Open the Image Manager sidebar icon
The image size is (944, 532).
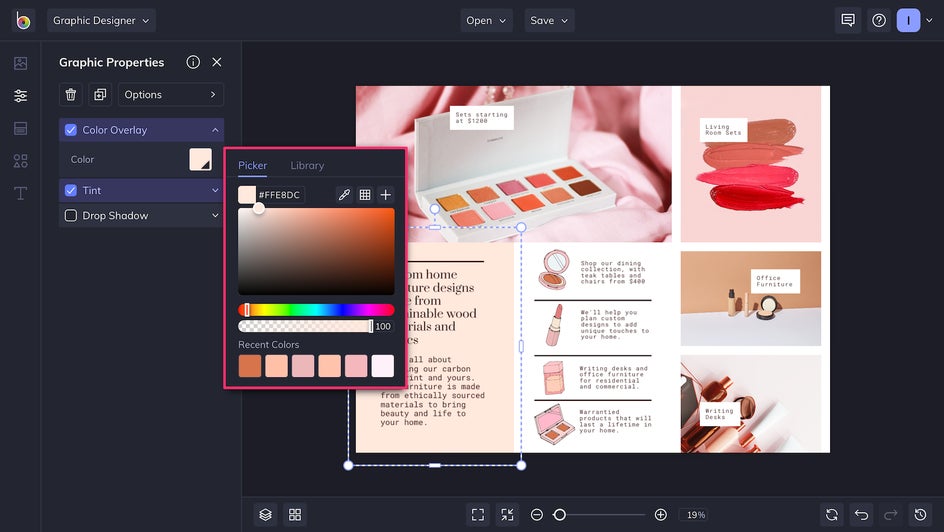point(20,63)
